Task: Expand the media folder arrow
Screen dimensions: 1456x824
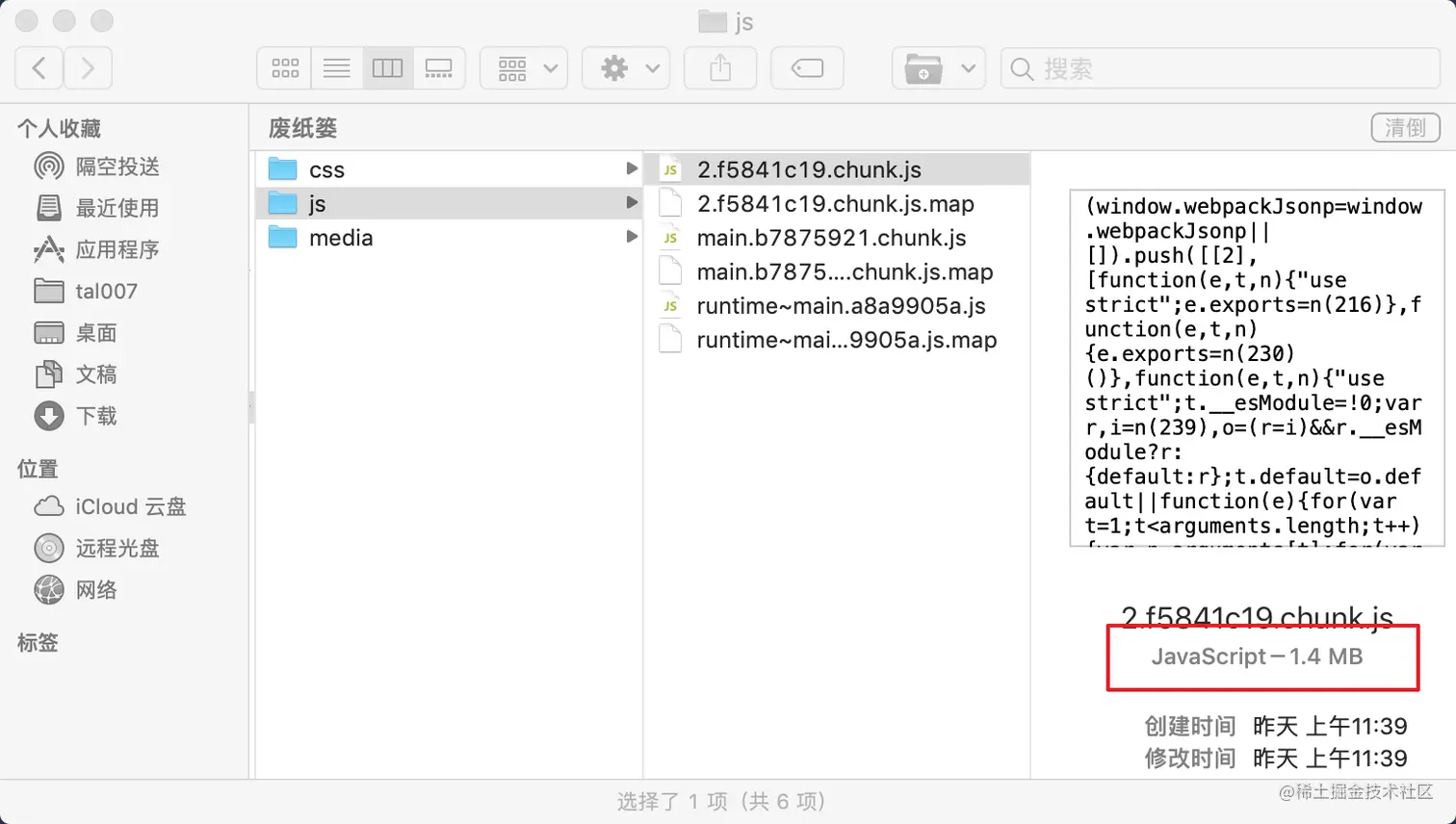Action: (x=632, y=236)
